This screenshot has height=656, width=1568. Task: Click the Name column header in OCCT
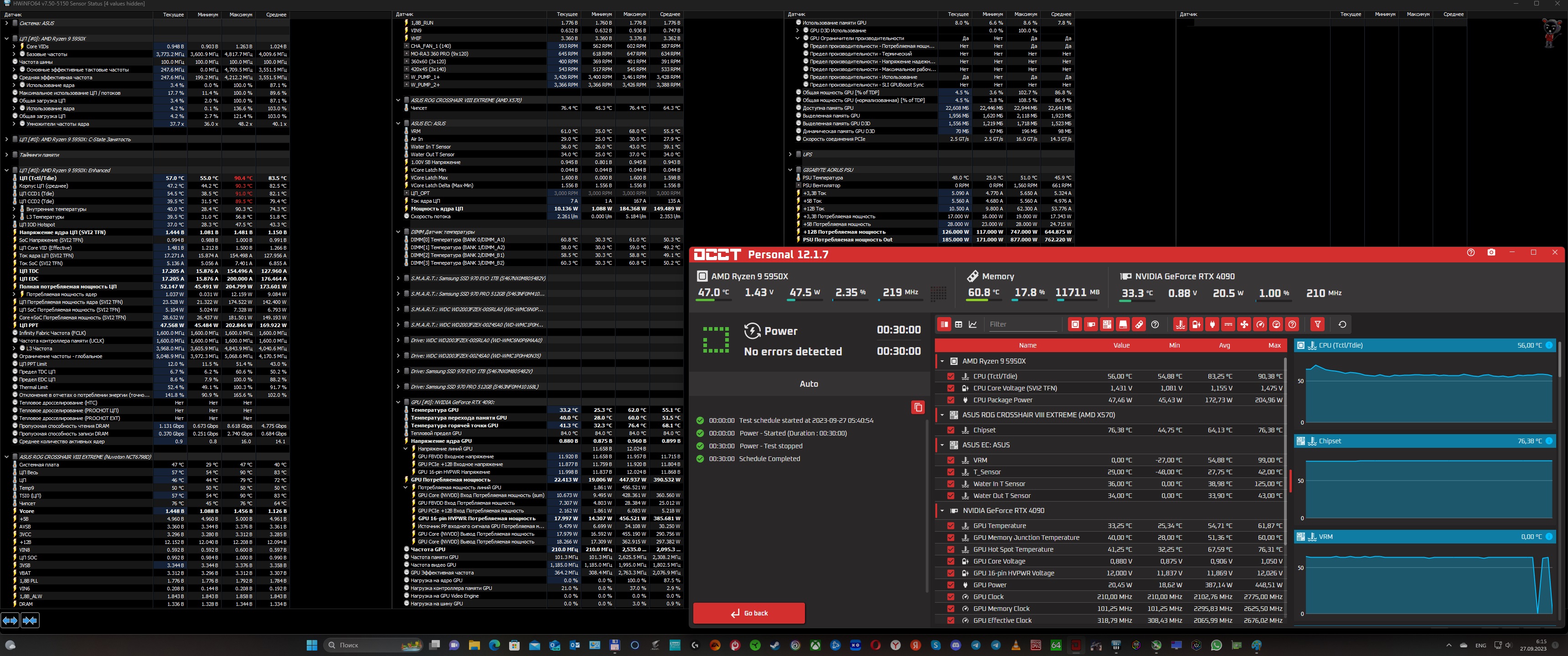point(1027,346)
